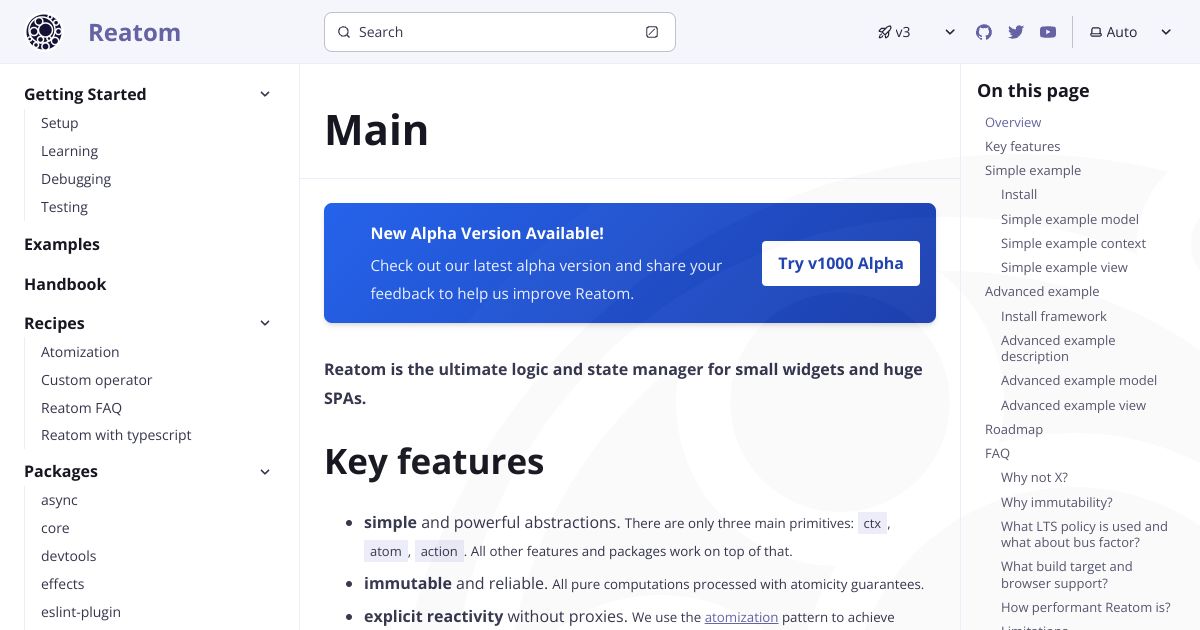Image resolution: width=1200 pixels, height=630 pixels.
Task: Click the slash shortcut icon in search
Action: tap(652, 32)
